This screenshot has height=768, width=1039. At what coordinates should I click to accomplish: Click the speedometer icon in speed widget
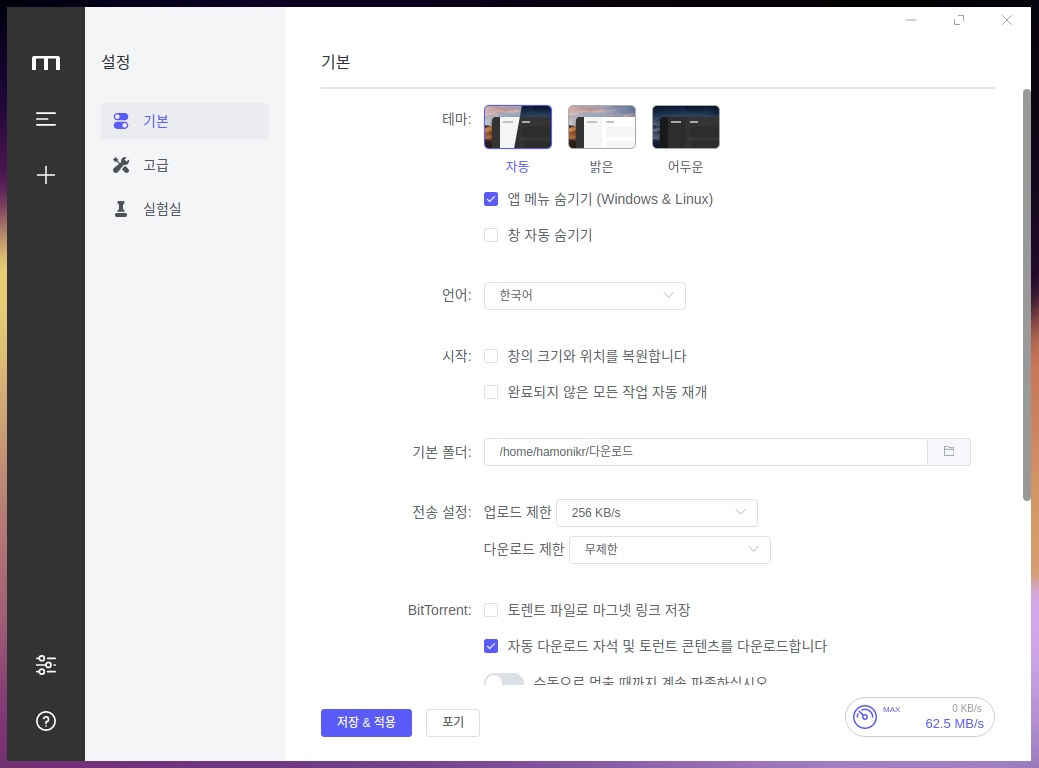pos(864,717)
